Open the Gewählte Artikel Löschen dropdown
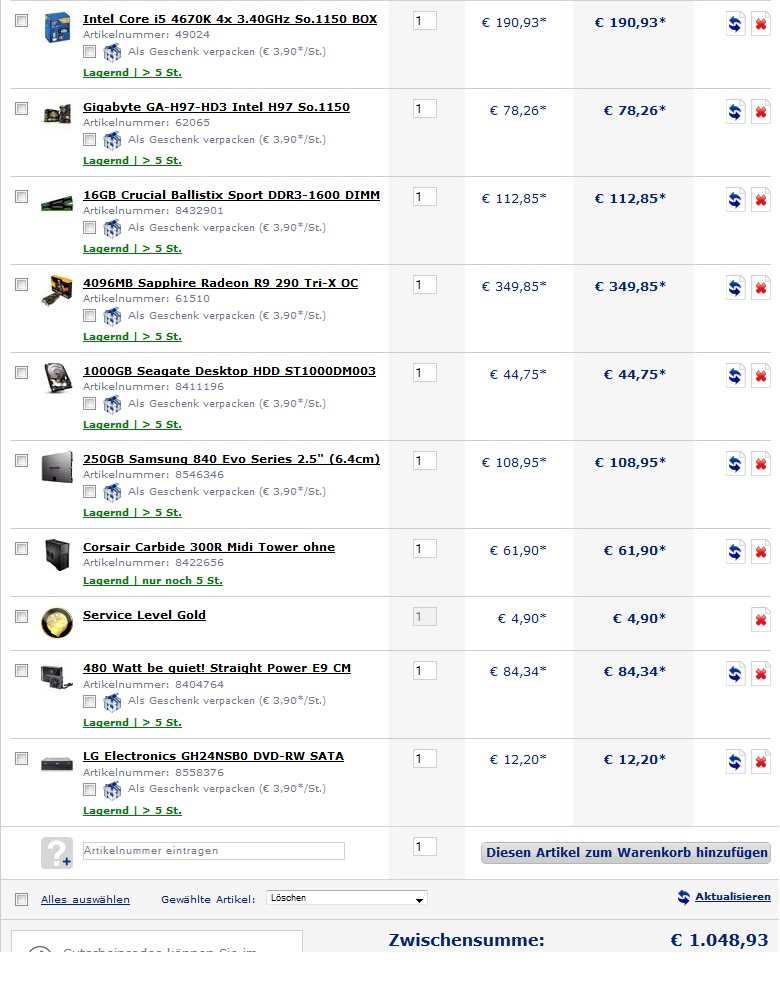 point(346,898)
